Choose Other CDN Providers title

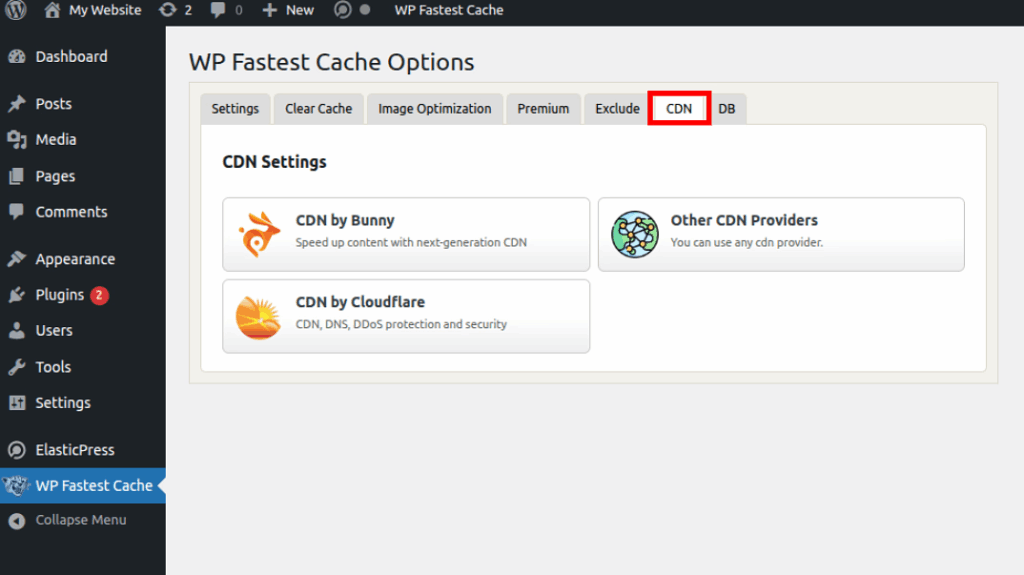tap(744, 220)
